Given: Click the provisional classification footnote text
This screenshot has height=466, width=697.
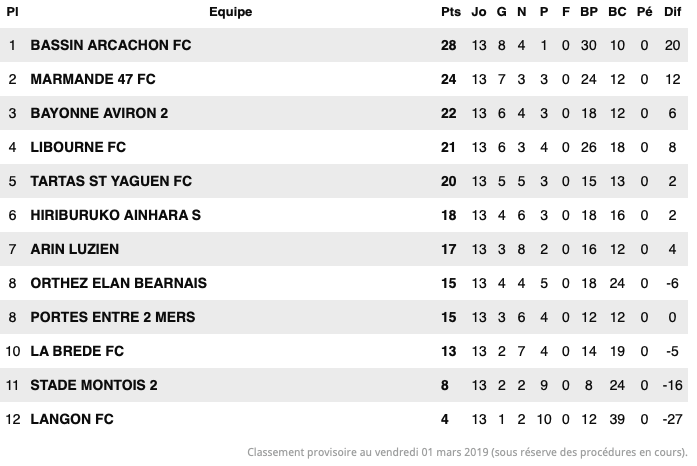Looking at the screenshot, I should (467, 451).
